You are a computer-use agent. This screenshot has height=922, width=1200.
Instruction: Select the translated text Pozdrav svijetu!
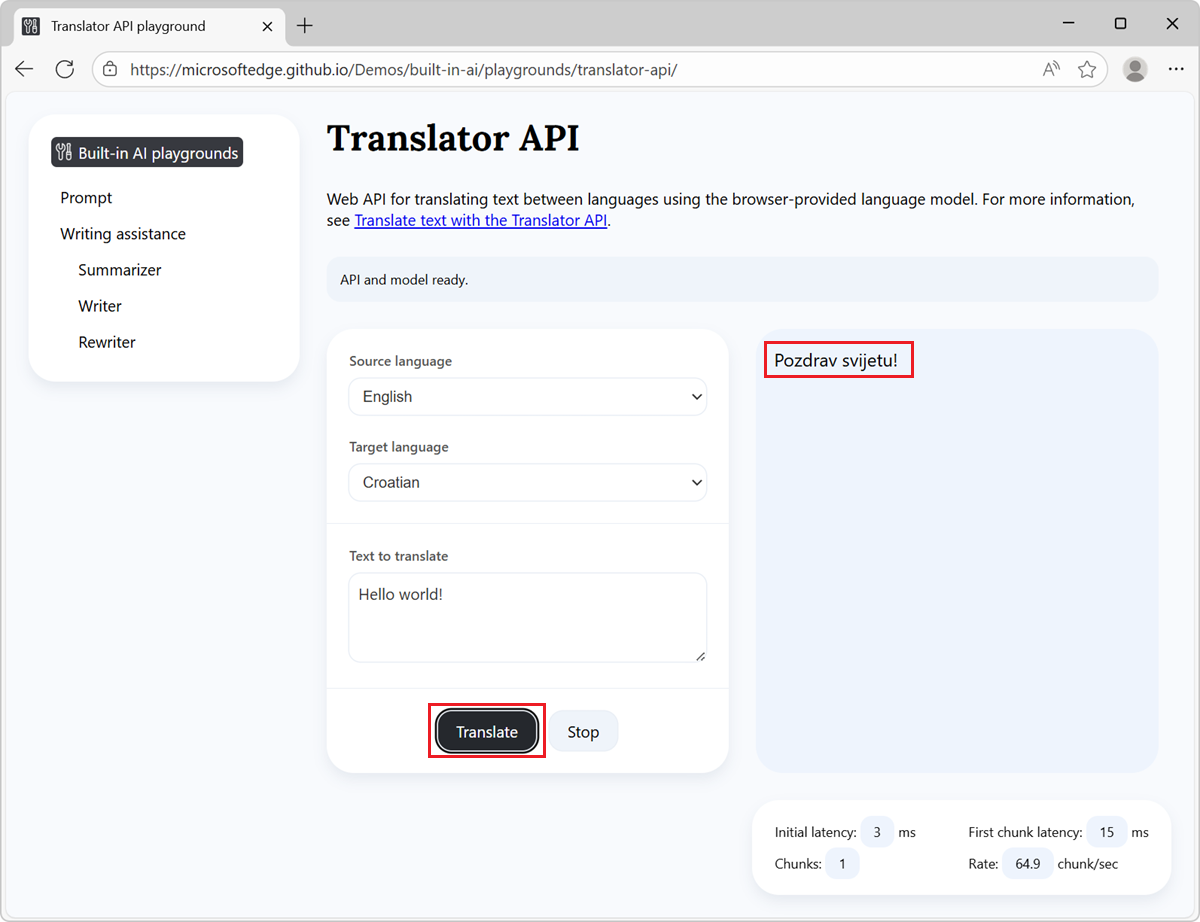(x=838, y=359)
